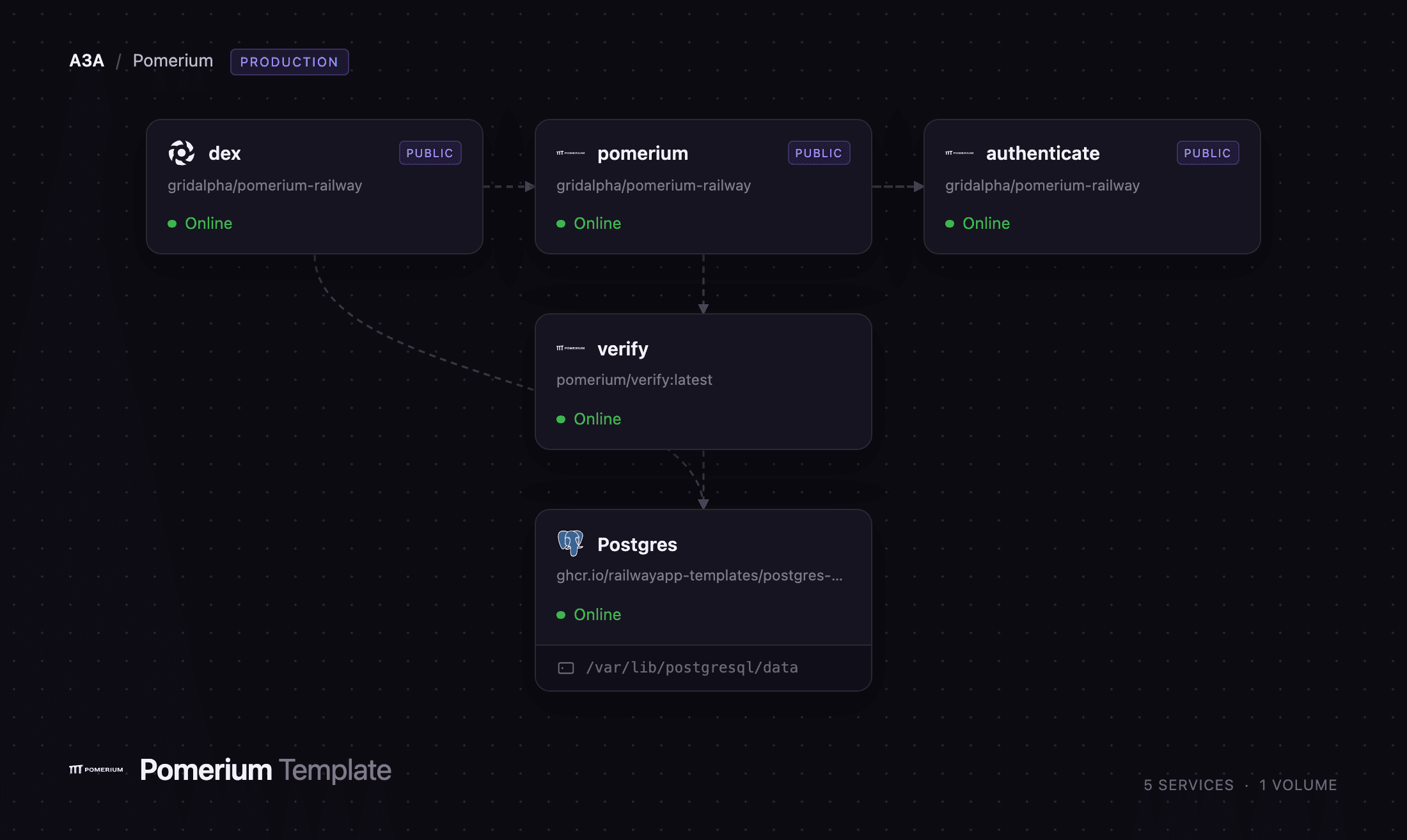Click the green status dot on dex
Viewport: 1407px width, 840px height.
pyautogui.click(x=172, y=224)
